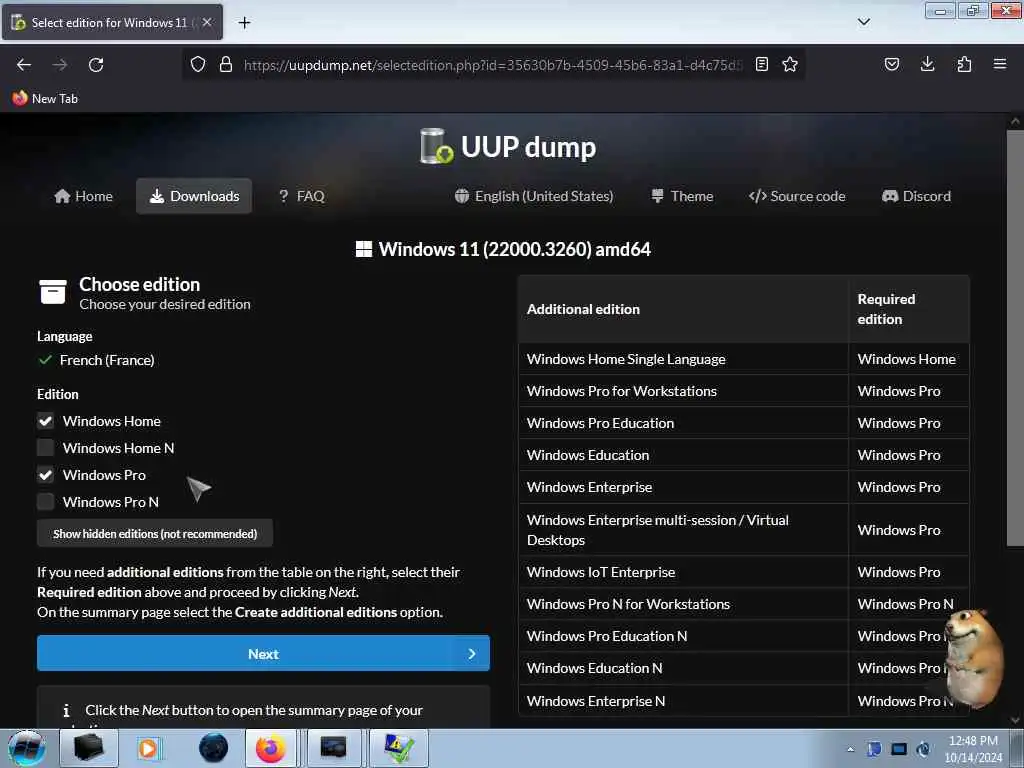
Task: Click the Windows Home Single Language table cell
Action: tap(683, 359)
